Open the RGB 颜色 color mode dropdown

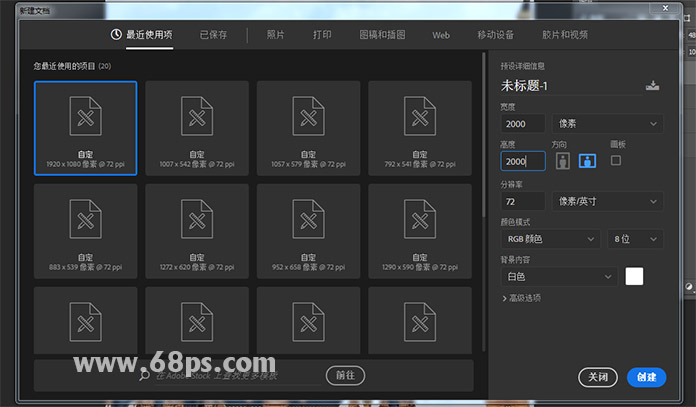tap(549, 239)
